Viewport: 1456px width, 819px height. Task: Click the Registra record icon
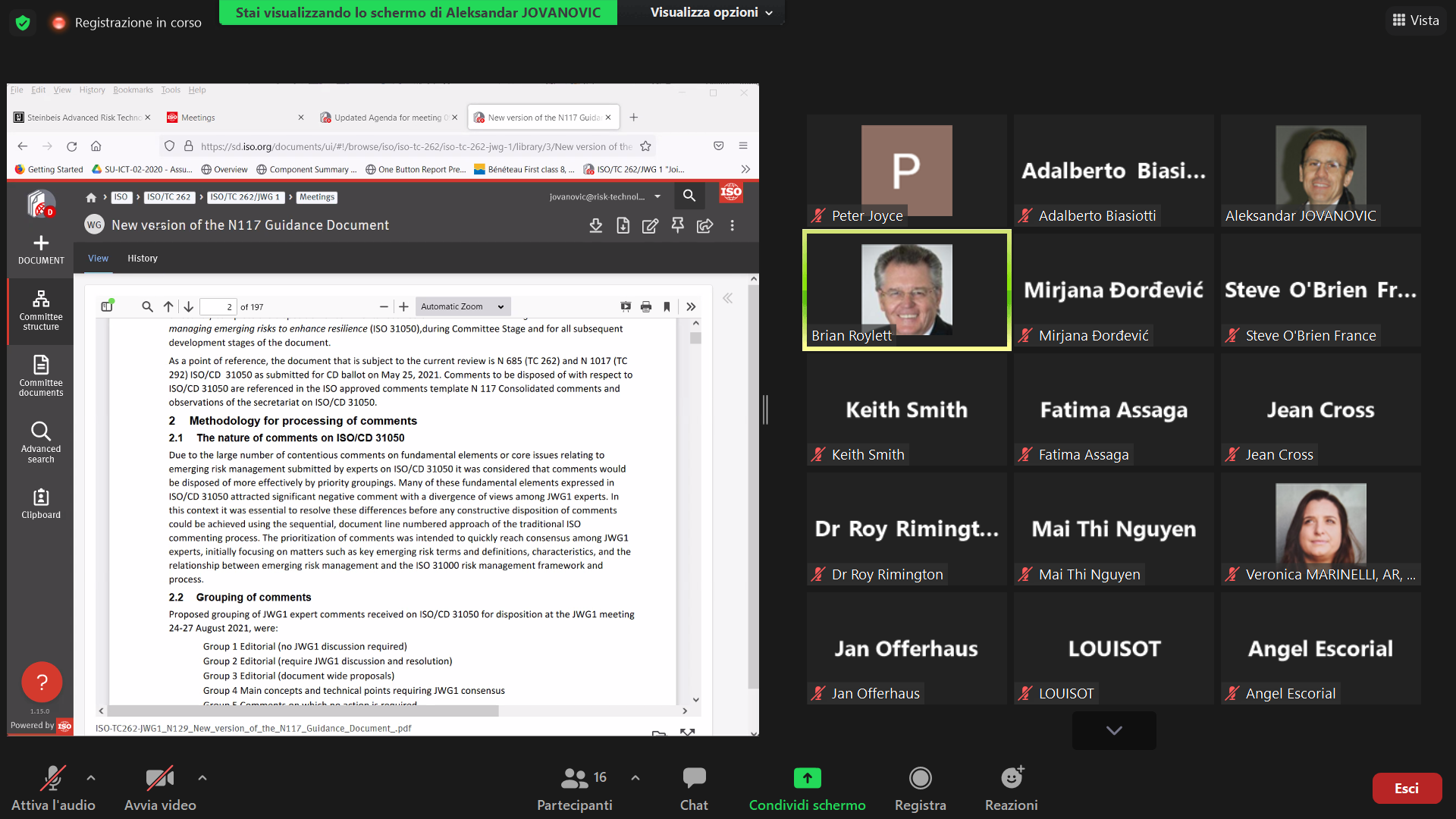click(x=920, y=779)
